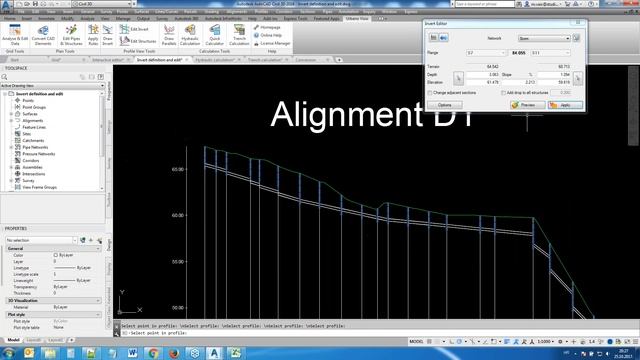Screen dimensions: 640x360
Task: Click the start Depth input field
Action: [482, 75]
